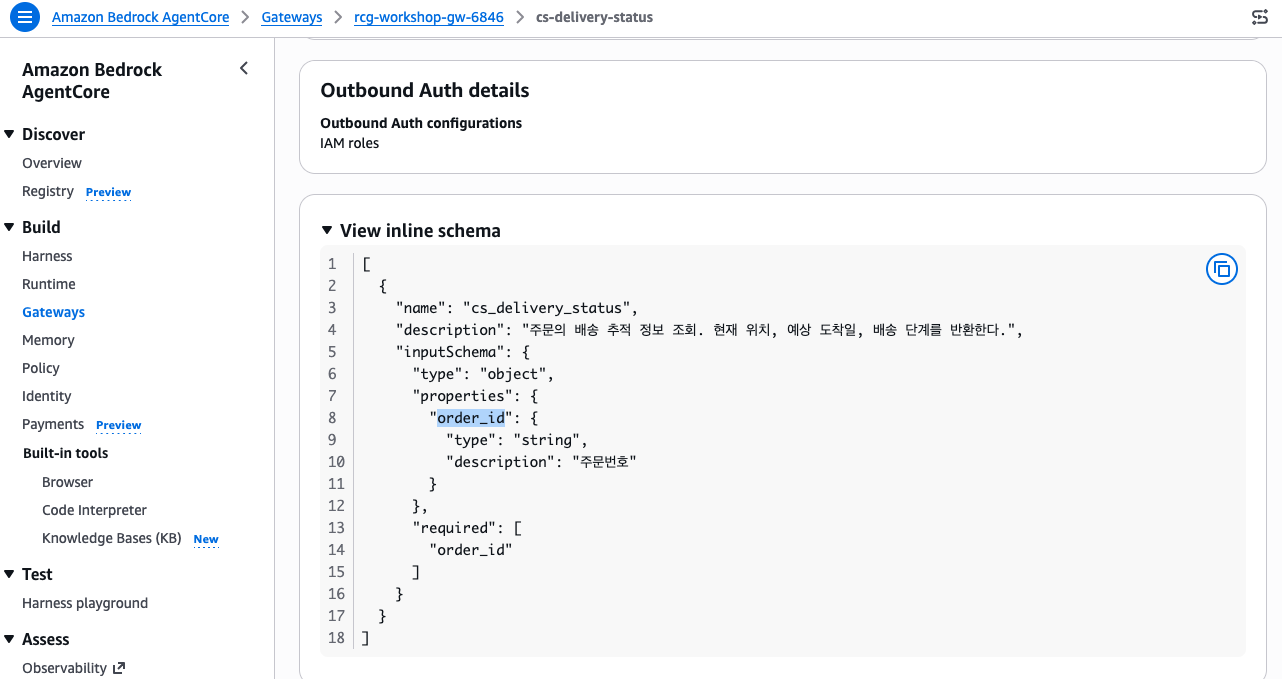This screenshot has width=1282, height=679.
Task: Click the Preview badge next to Registry
Action: tap(108, 192)
